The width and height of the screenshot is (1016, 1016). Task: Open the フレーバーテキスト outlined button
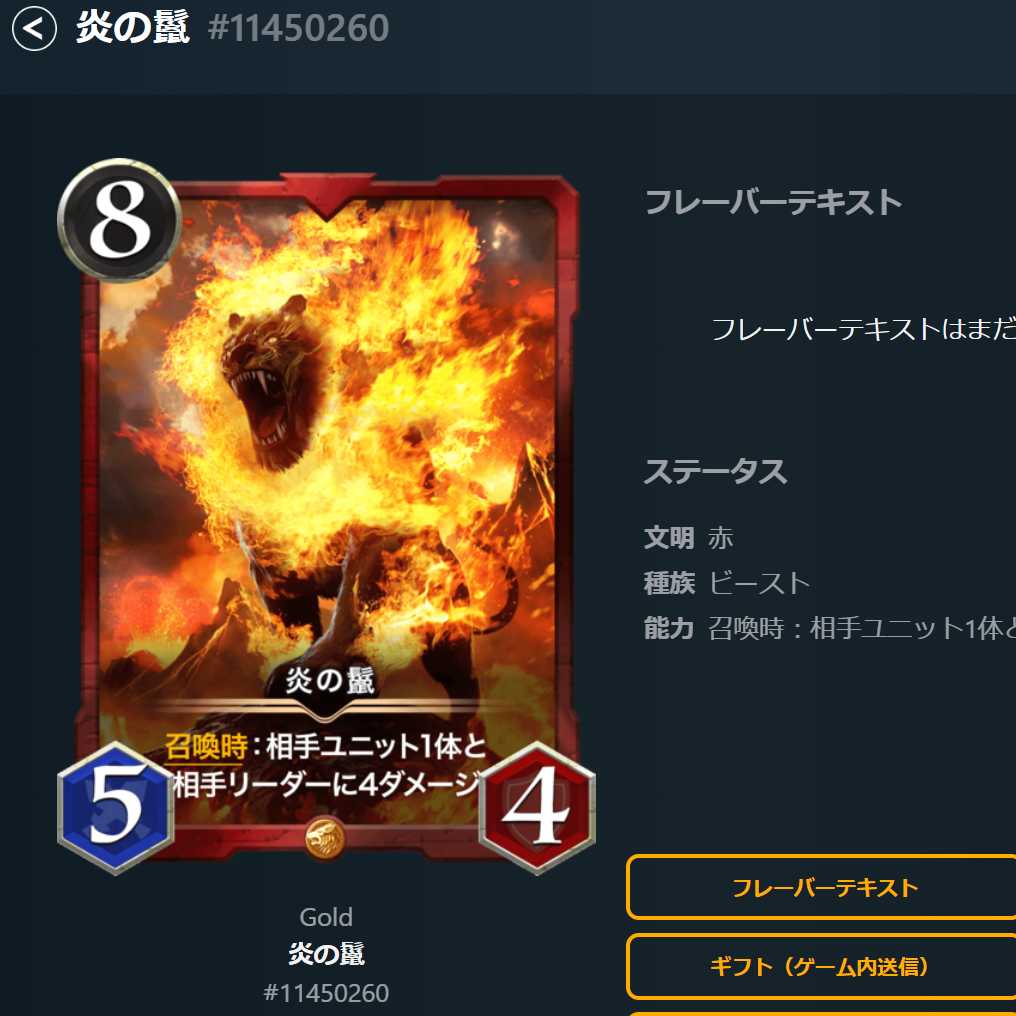(x=822, y=887)
